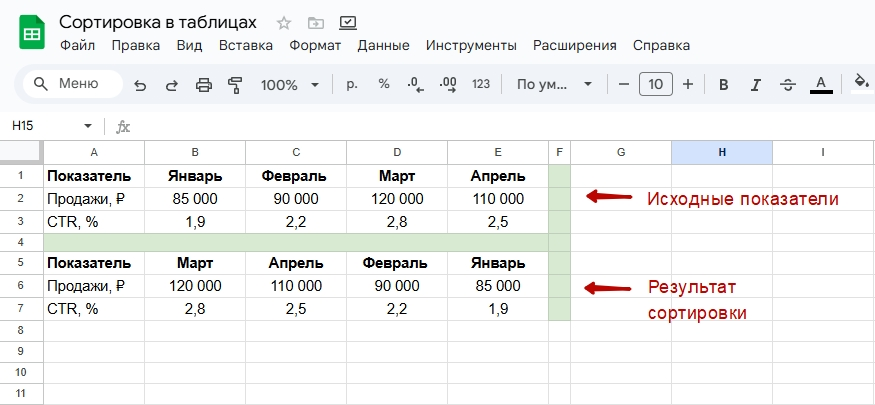Open the Правка menu

point(136,46)
